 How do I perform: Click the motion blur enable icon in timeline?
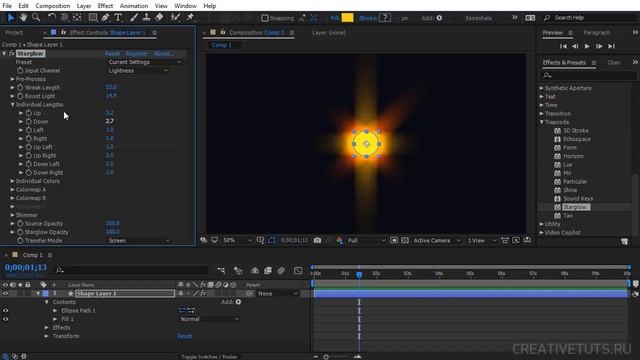click(281, 270)
